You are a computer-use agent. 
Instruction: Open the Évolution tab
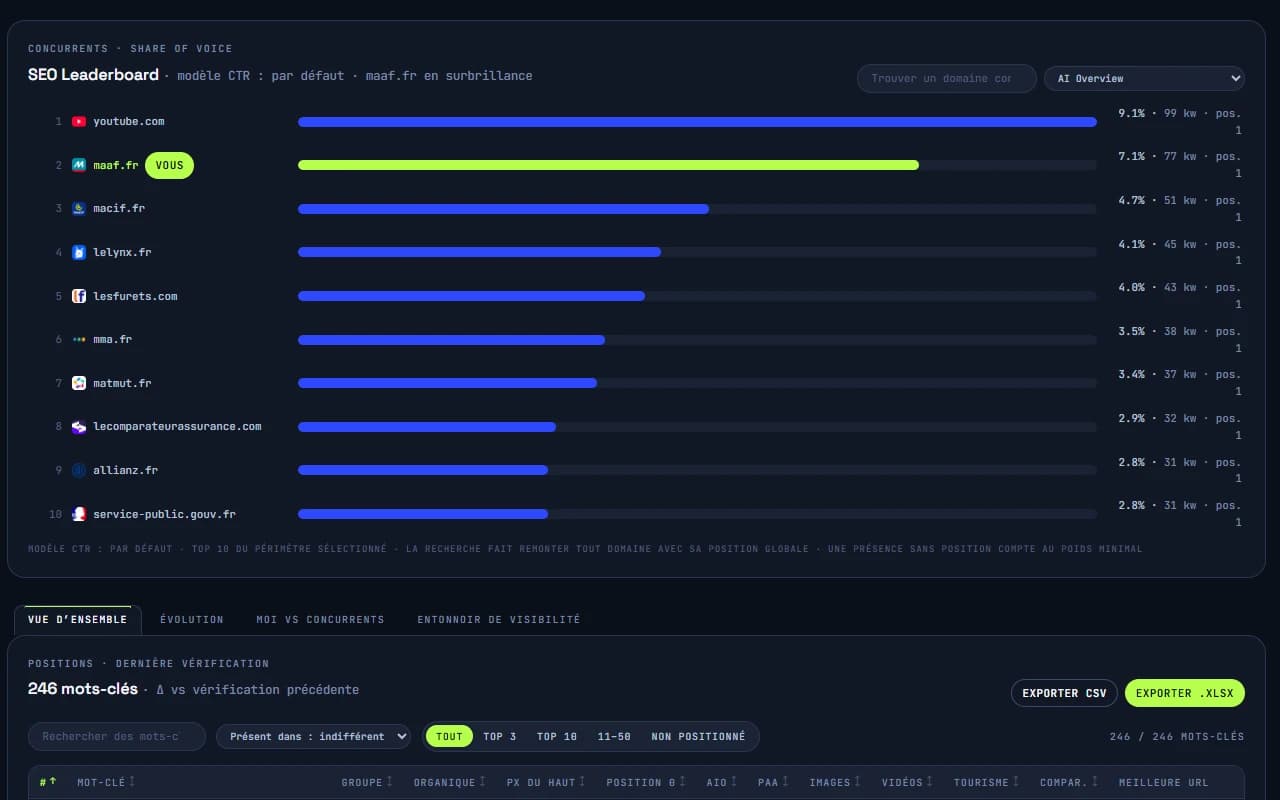[192, 619]
